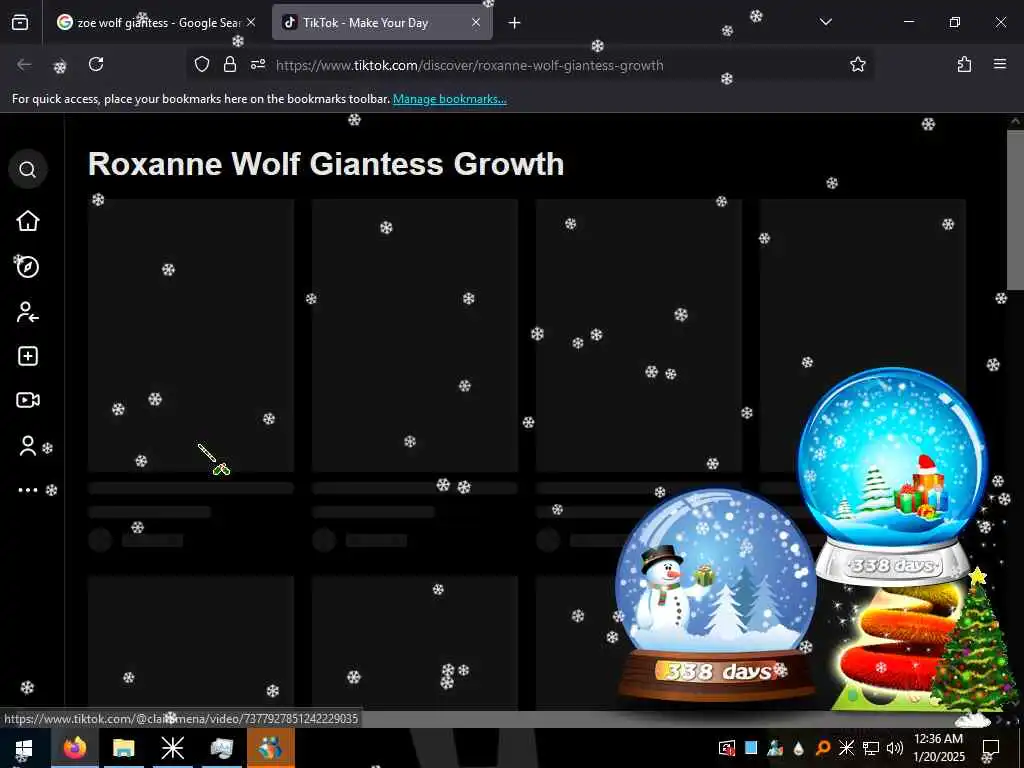Open third video placeholder in top row

point(639,336)
